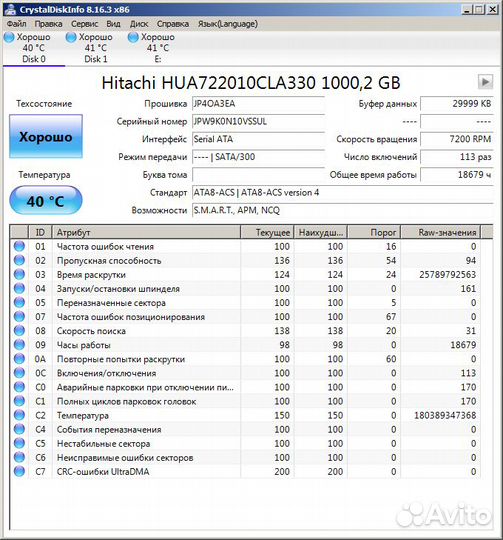Click status orb for attribute 02

click(19, 260)
